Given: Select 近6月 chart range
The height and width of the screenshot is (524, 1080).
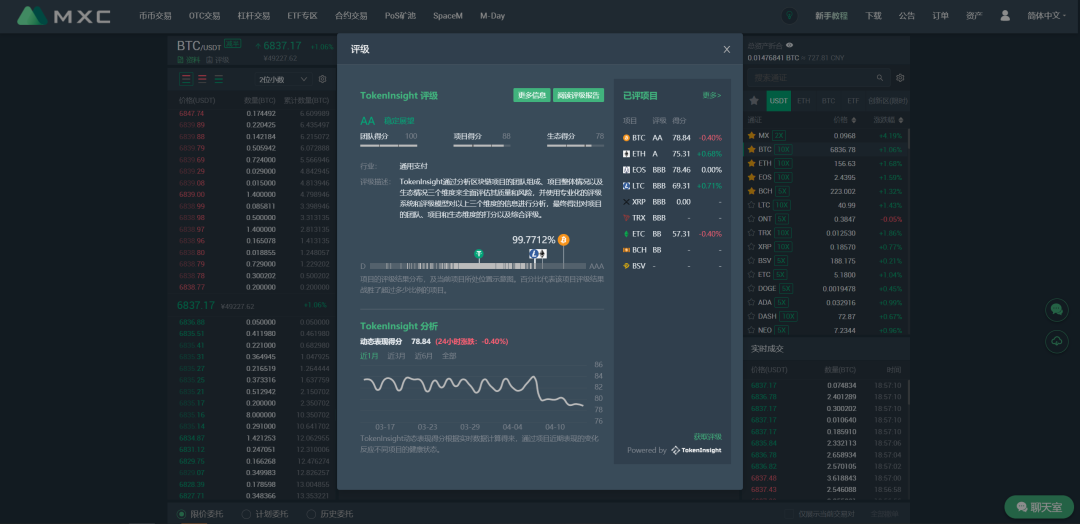Looking at the screenshot, I should pos(424,356).
